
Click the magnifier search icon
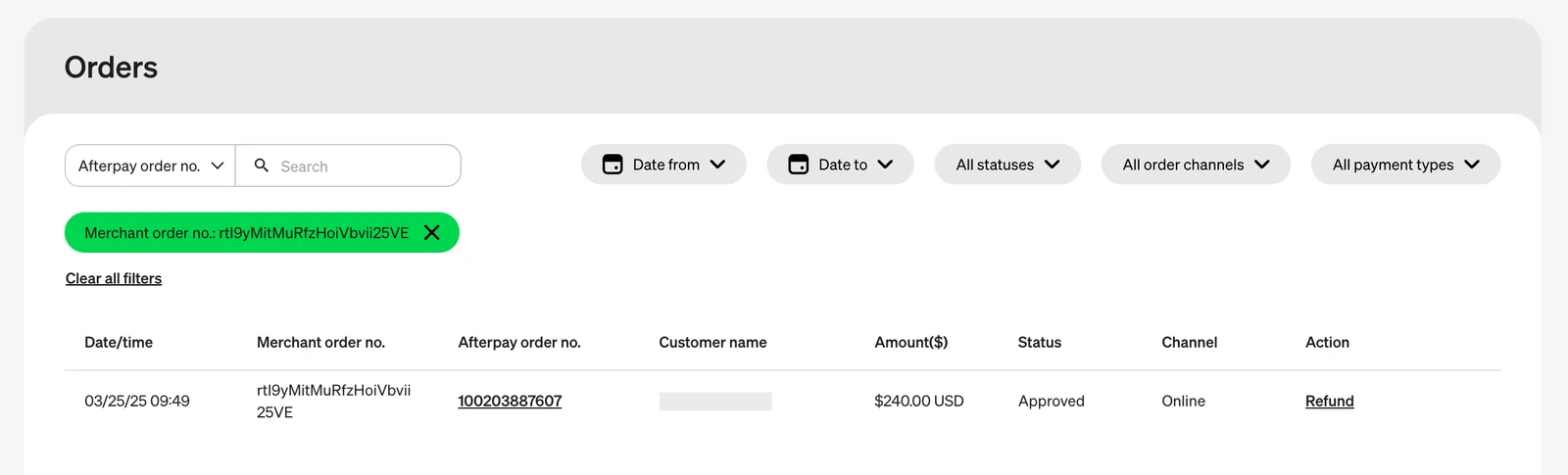(262, 166)
